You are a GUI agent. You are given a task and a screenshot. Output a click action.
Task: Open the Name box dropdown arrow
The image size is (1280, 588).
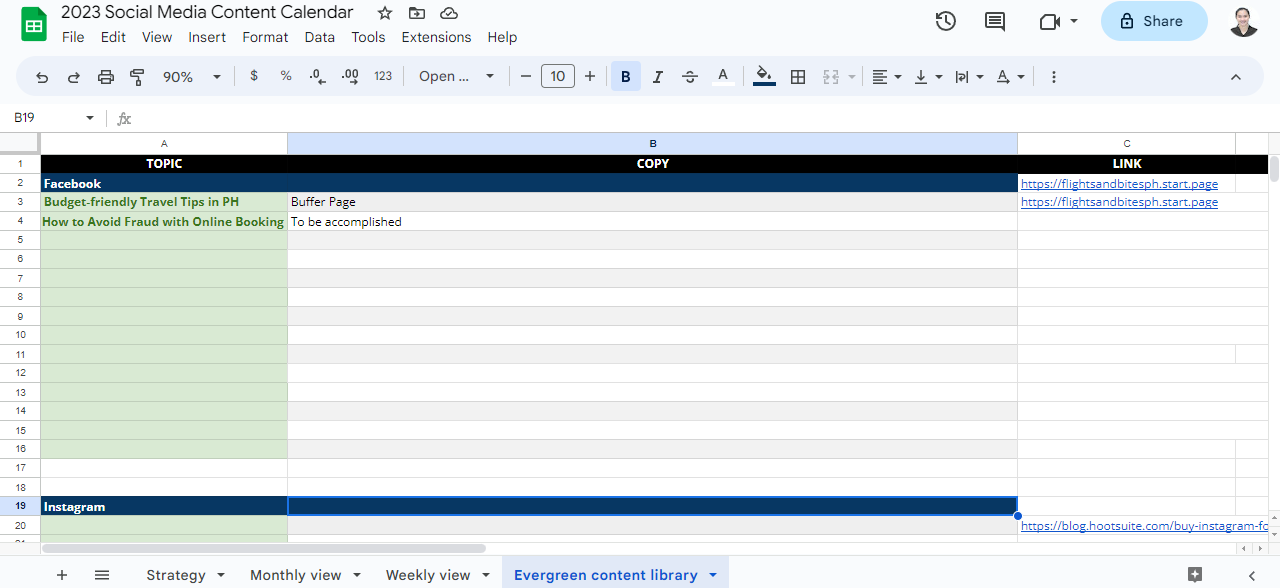[90, 118]
